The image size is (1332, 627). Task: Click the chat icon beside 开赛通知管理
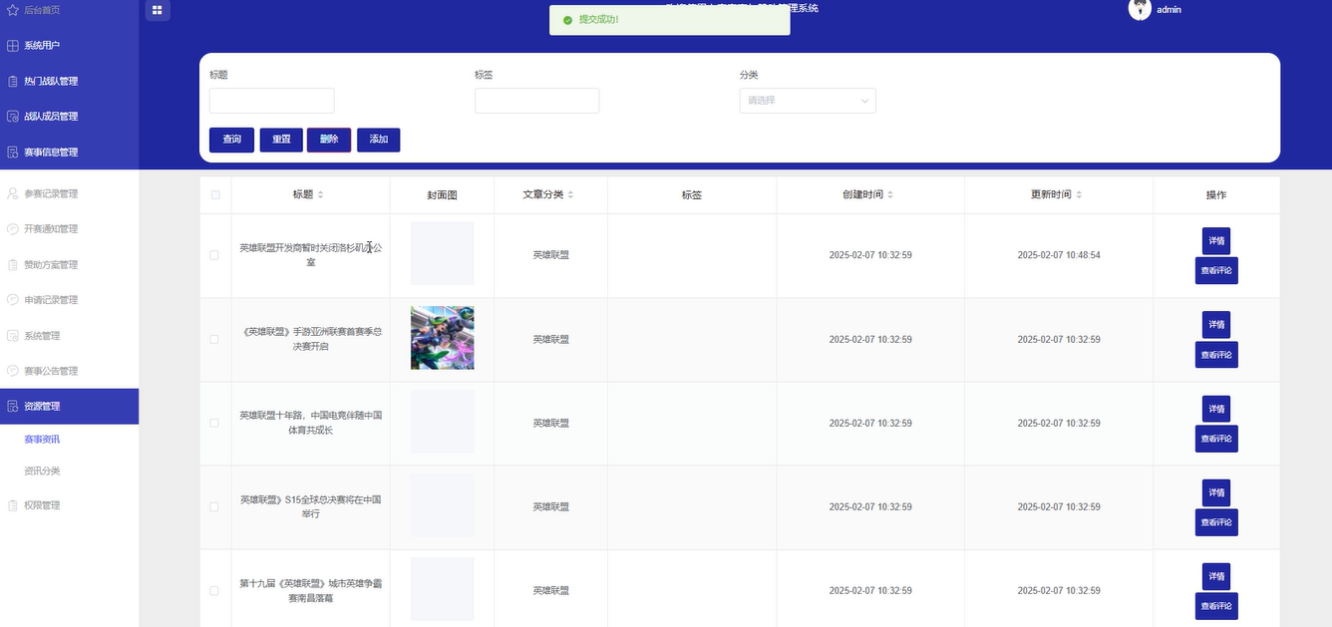click(x=13, y=229)
